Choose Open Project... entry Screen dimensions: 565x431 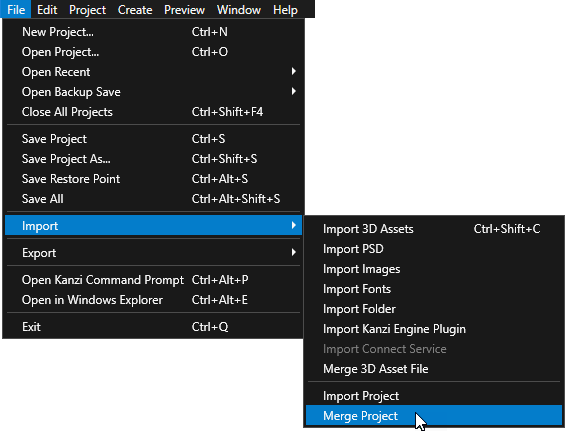pos(154,52)
